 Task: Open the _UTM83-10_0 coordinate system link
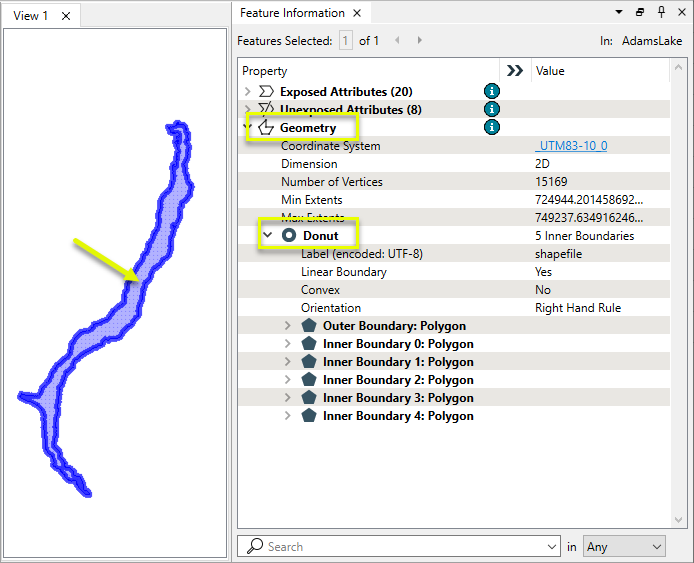pyautogui.click(x=571, y=146)
